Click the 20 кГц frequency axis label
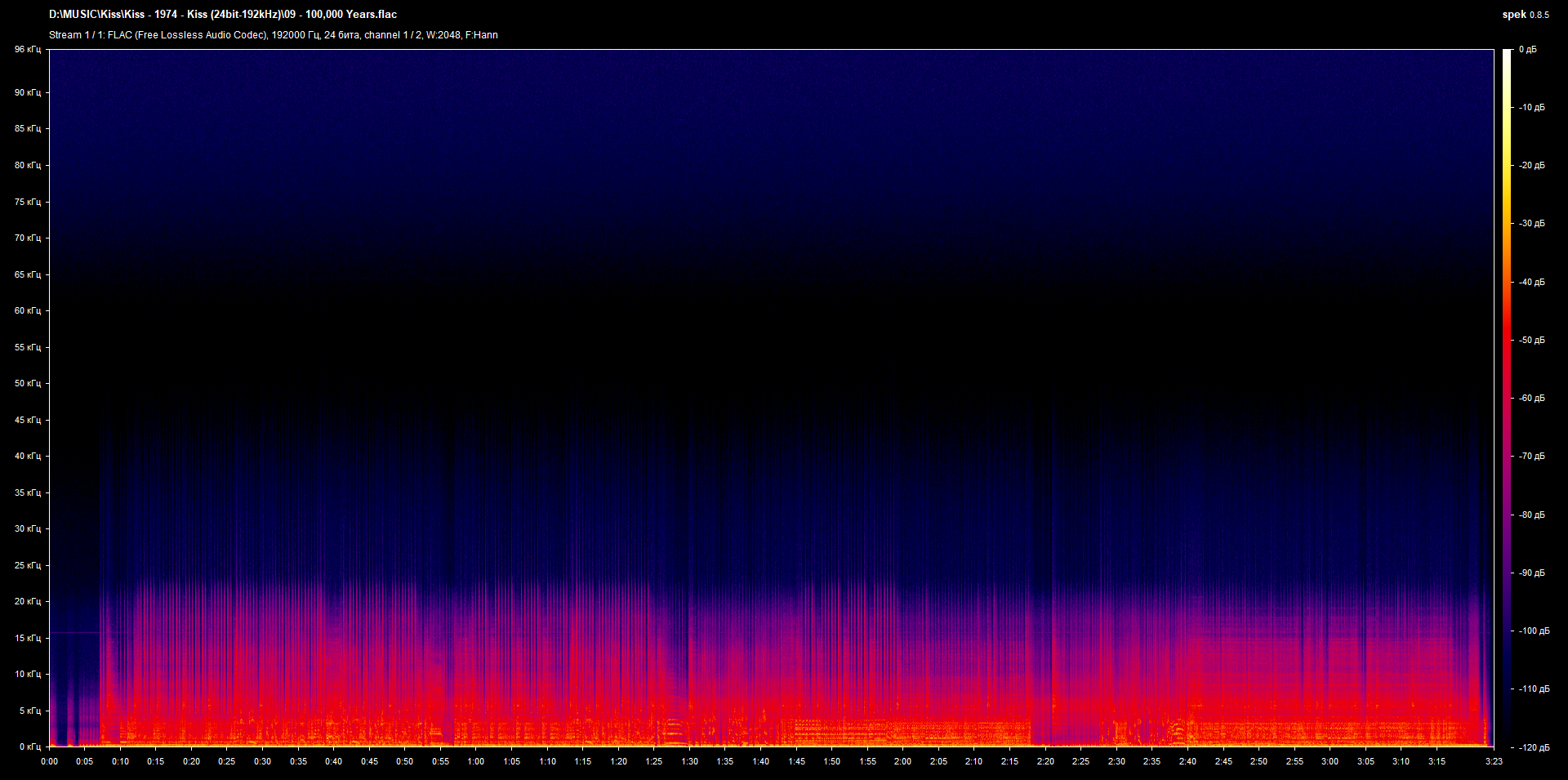Image resolution: width=1568 pixels, height=780 pixels. (27, 601)
